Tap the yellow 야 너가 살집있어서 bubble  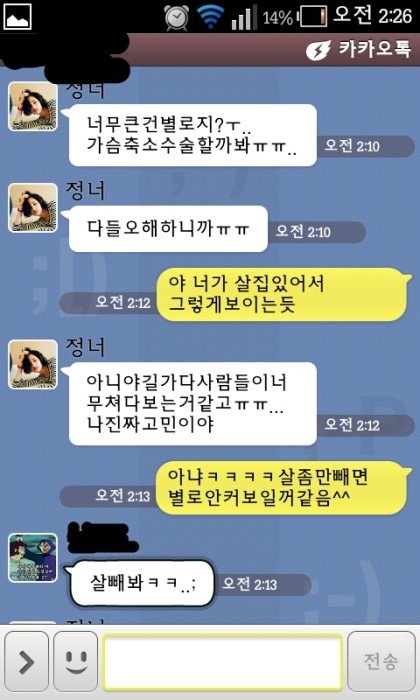pos(284,294)
